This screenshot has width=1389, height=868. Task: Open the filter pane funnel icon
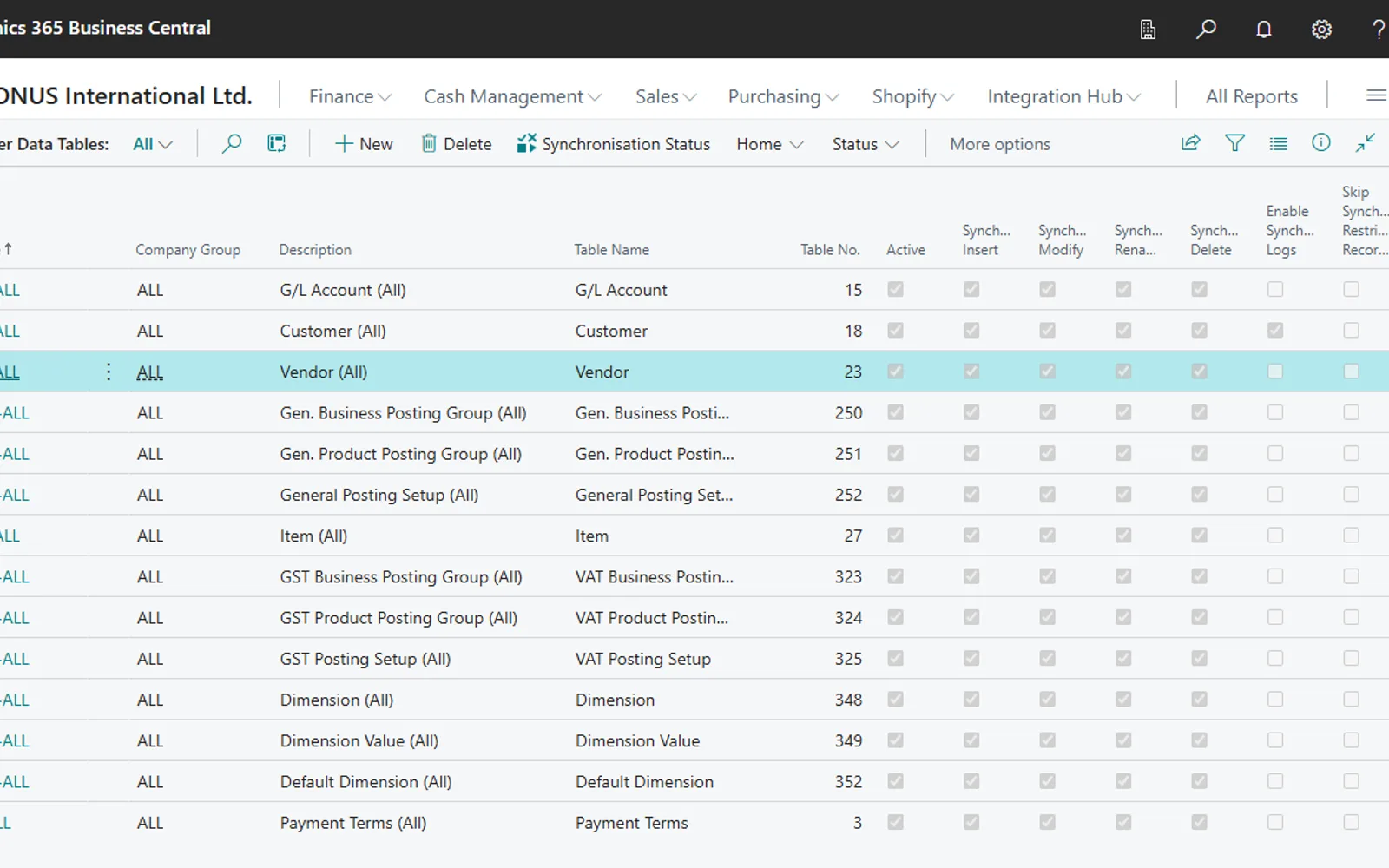click(1234, 142)
